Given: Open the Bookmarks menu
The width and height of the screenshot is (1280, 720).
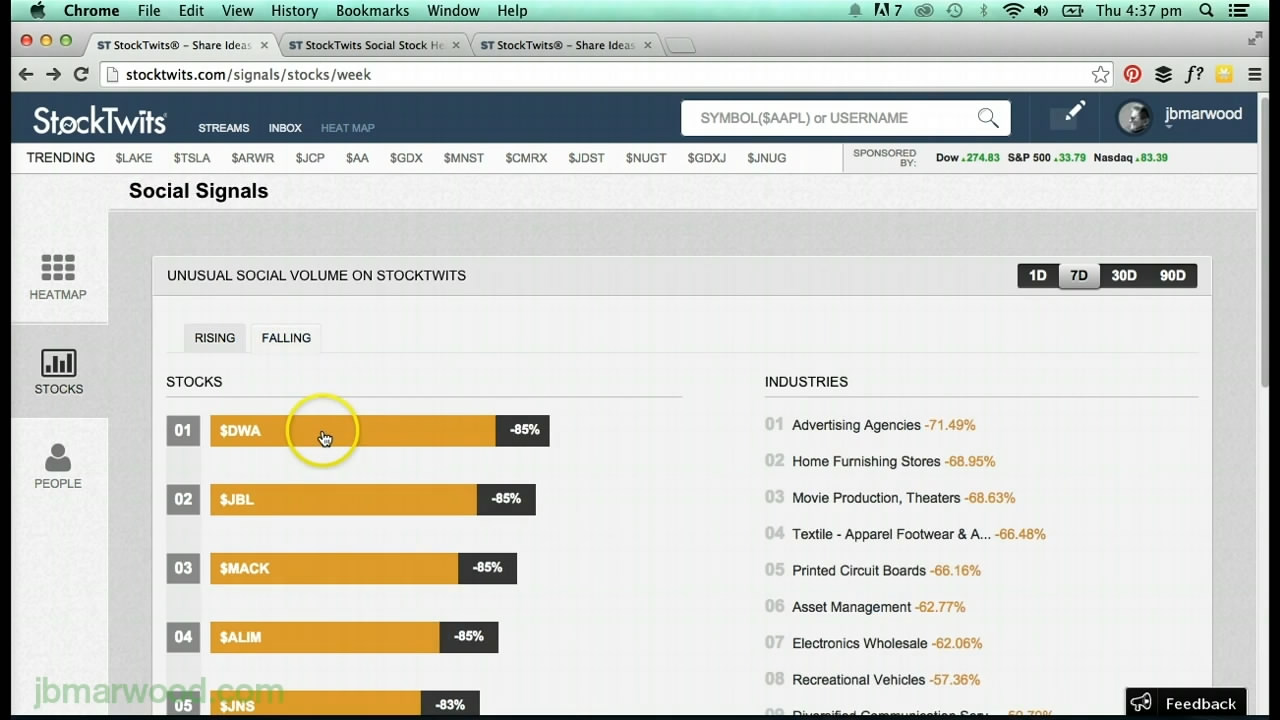Looking at the screenshot, I should click(372, 11).
